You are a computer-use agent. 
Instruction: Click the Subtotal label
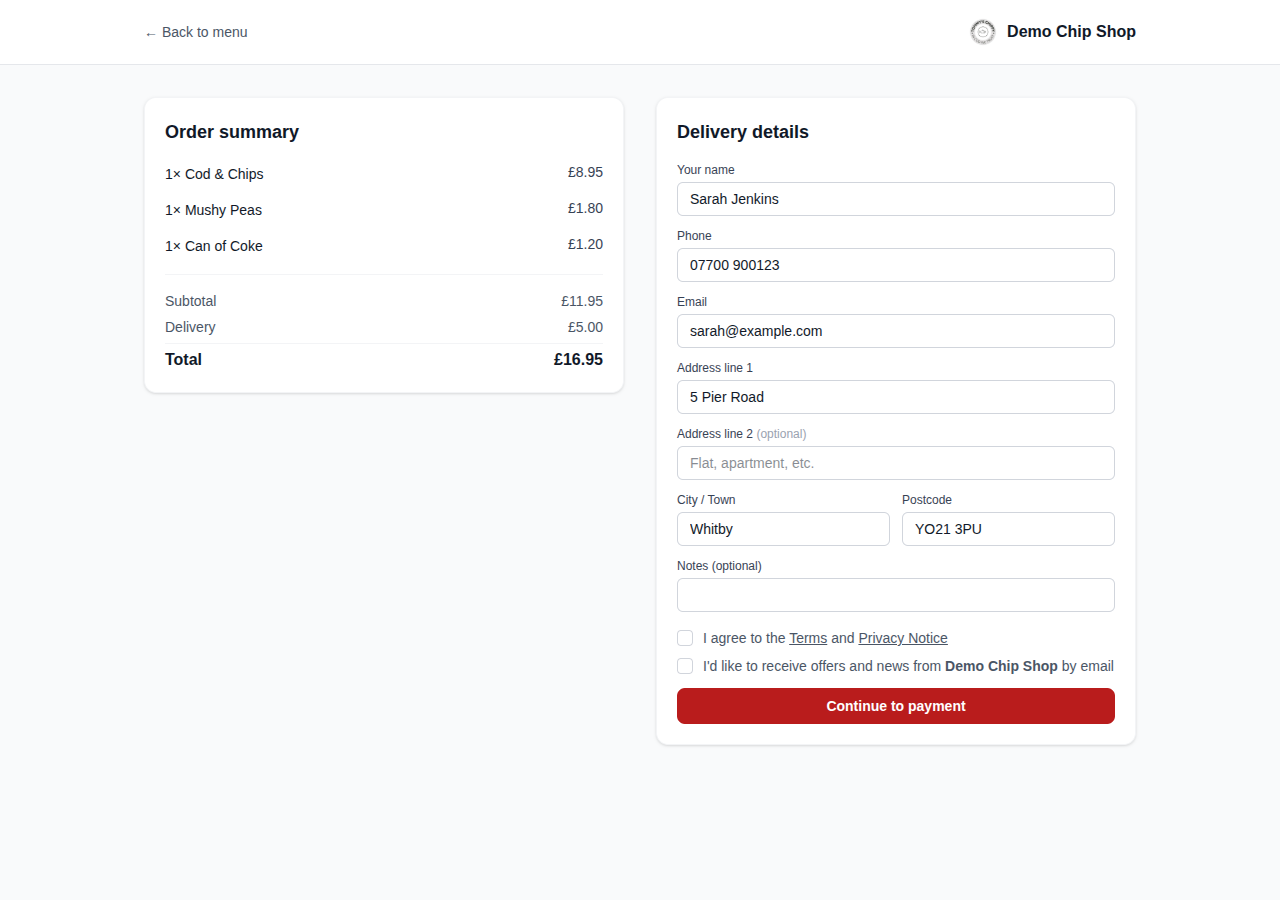click(191, 301)
